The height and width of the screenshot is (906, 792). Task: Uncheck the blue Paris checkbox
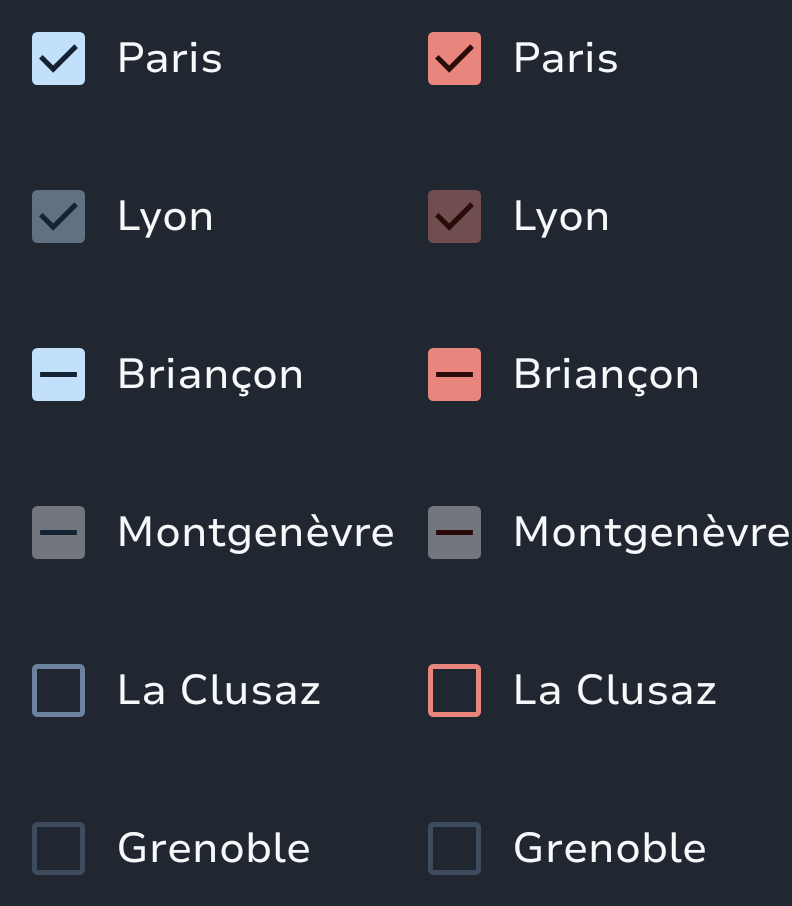[58, 58]
